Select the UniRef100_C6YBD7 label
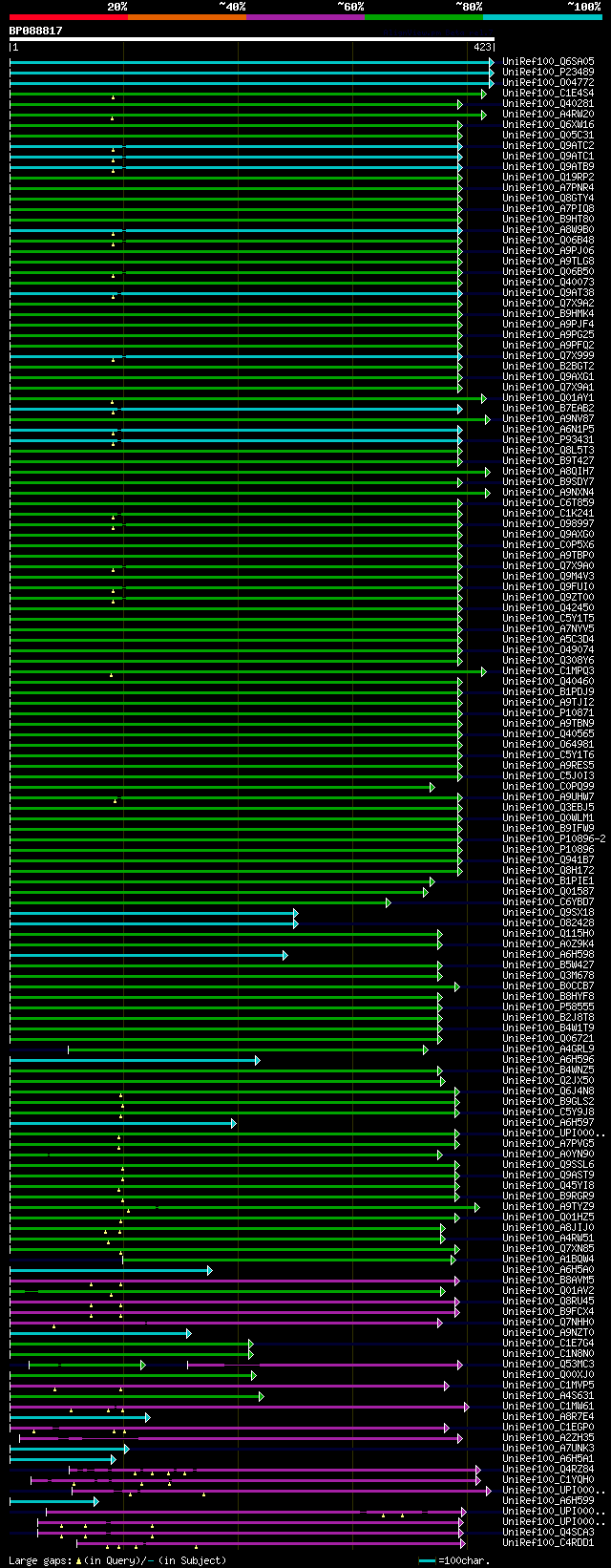This screenshot has width=611, height=1568. click(548, 902)
